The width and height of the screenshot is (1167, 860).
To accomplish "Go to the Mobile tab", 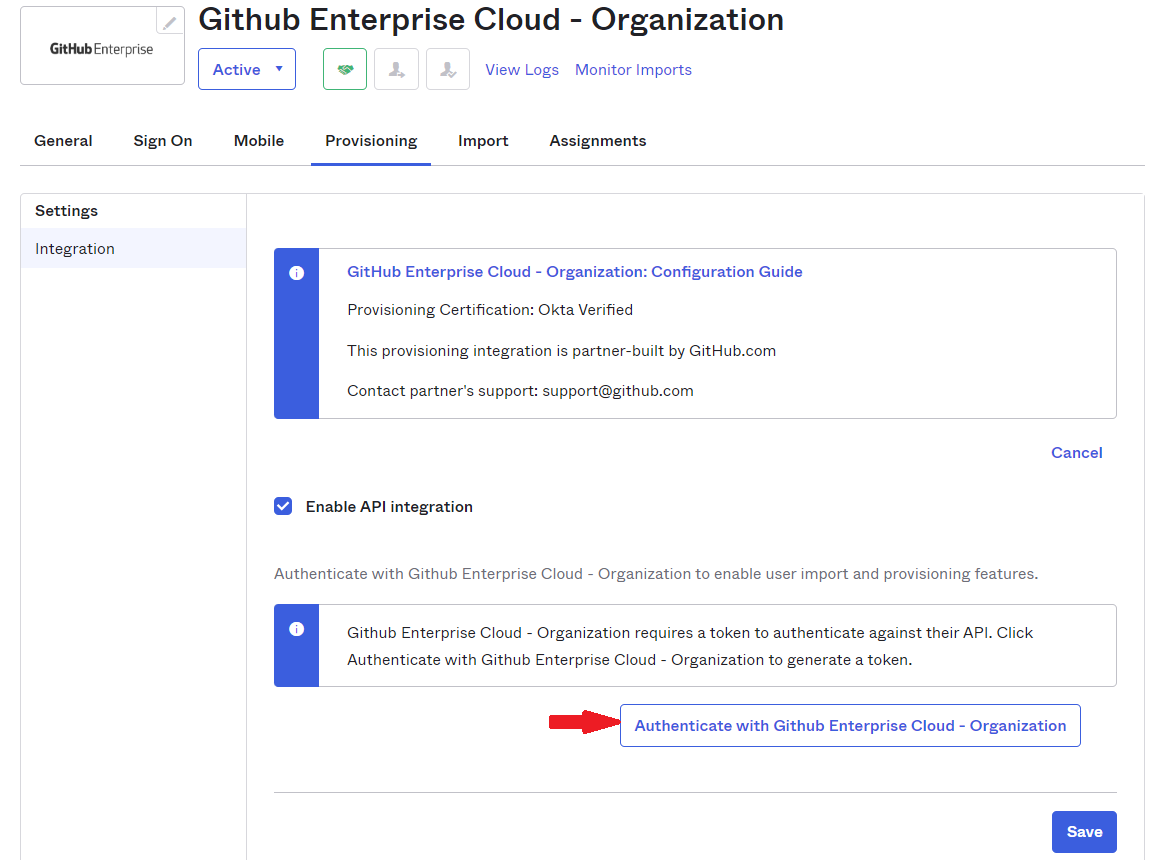I will (x=259, y=141).
